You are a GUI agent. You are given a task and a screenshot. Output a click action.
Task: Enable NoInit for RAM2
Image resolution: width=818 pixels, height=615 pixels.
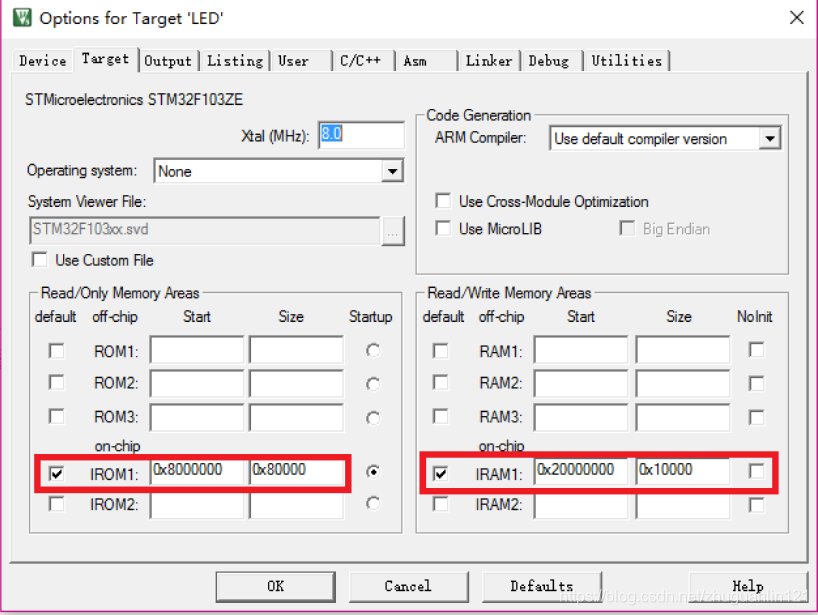coord(756,383)
